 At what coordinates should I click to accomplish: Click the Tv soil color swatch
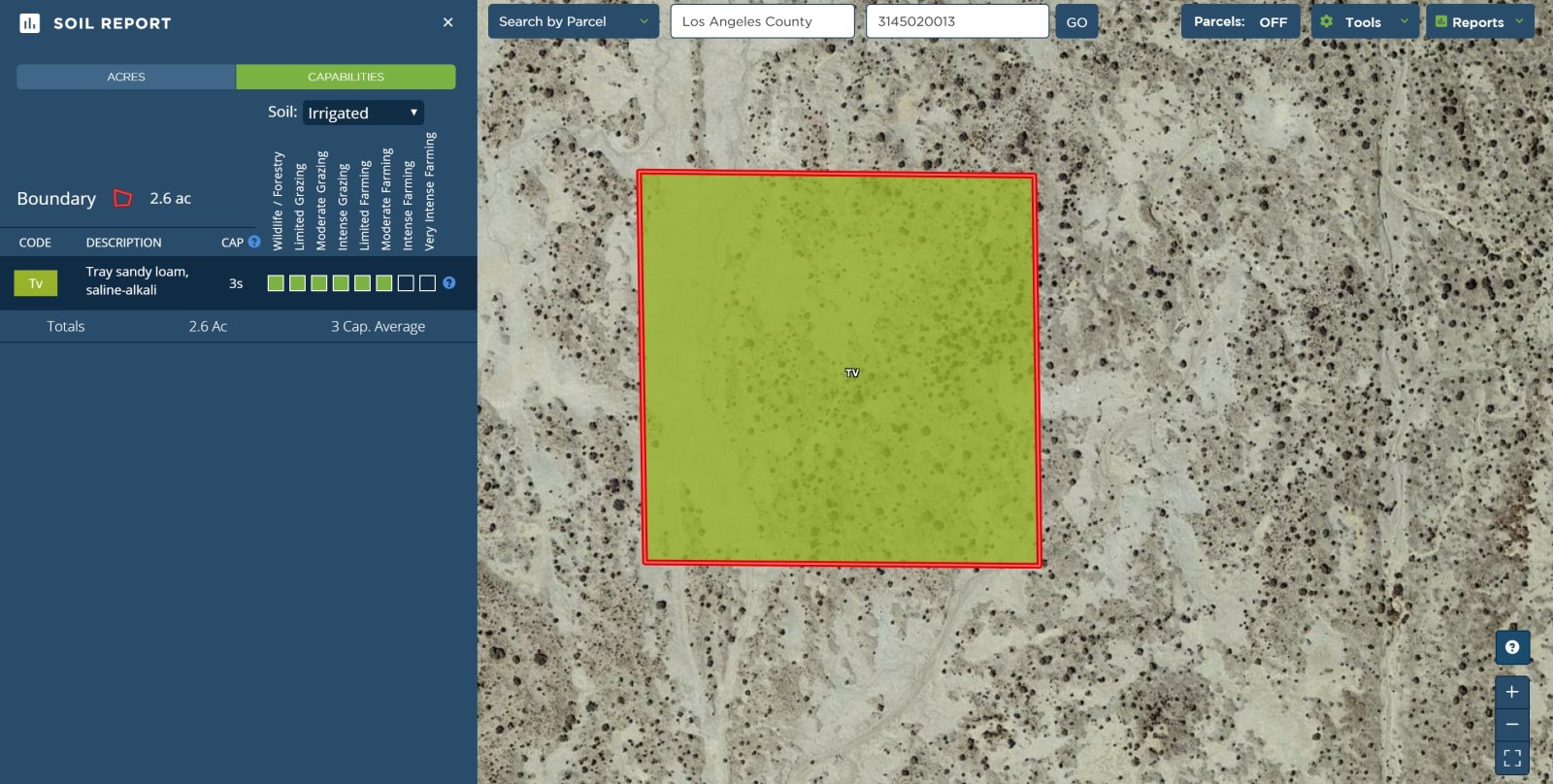(36, 283)
